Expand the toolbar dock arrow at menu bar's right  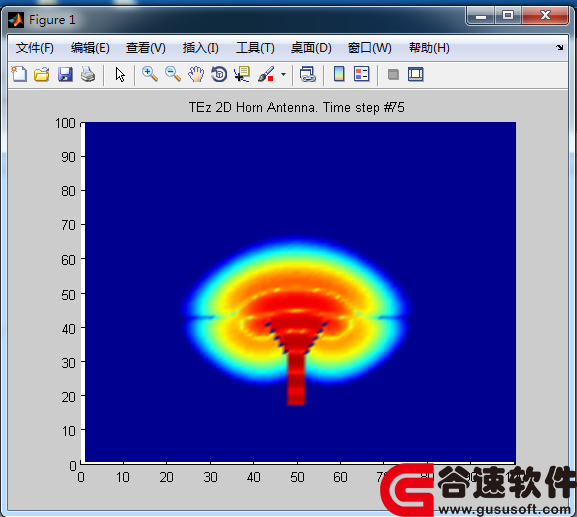click(560, 47)
